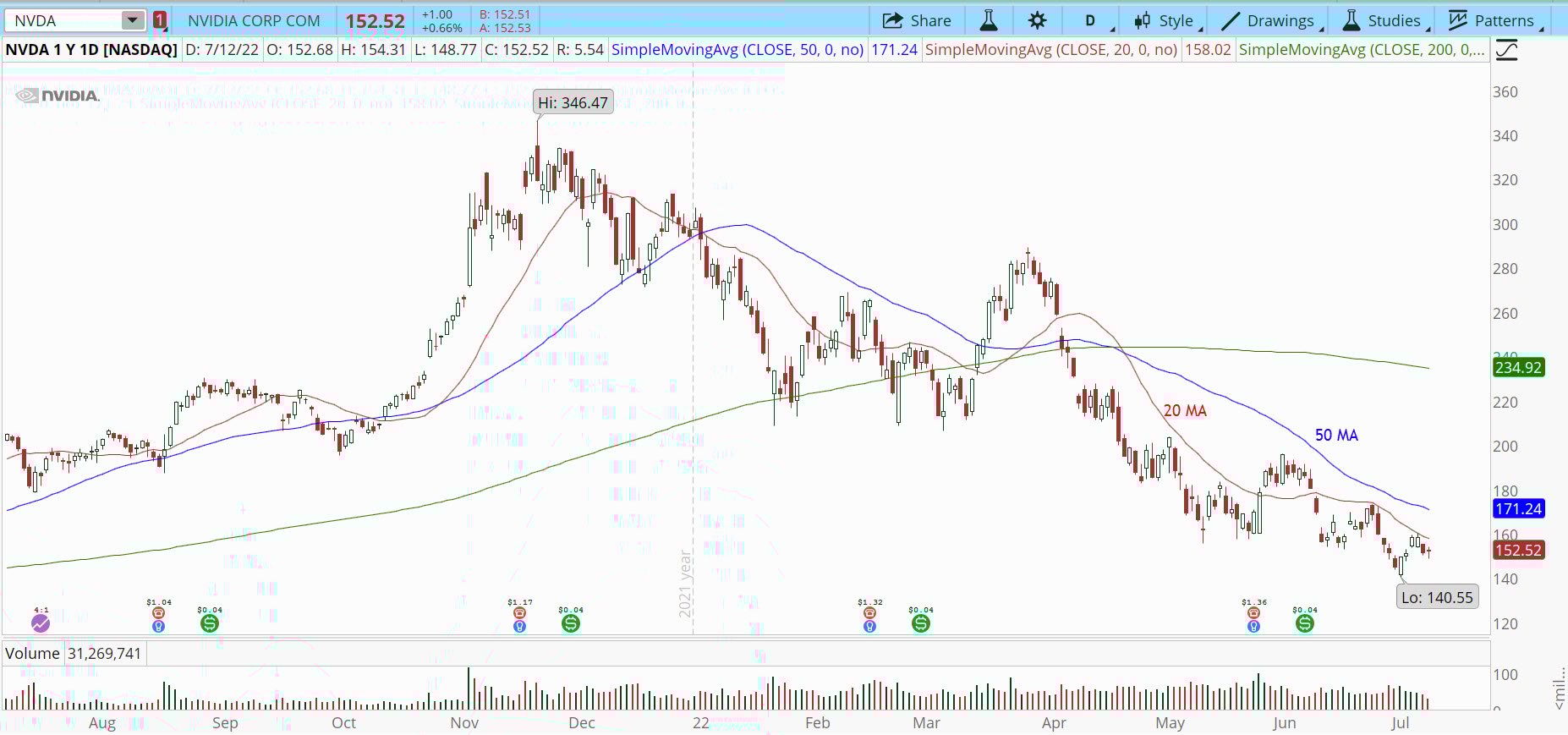
Task: Click the L: 148.77 low value
Action: [x=445, y=50]
